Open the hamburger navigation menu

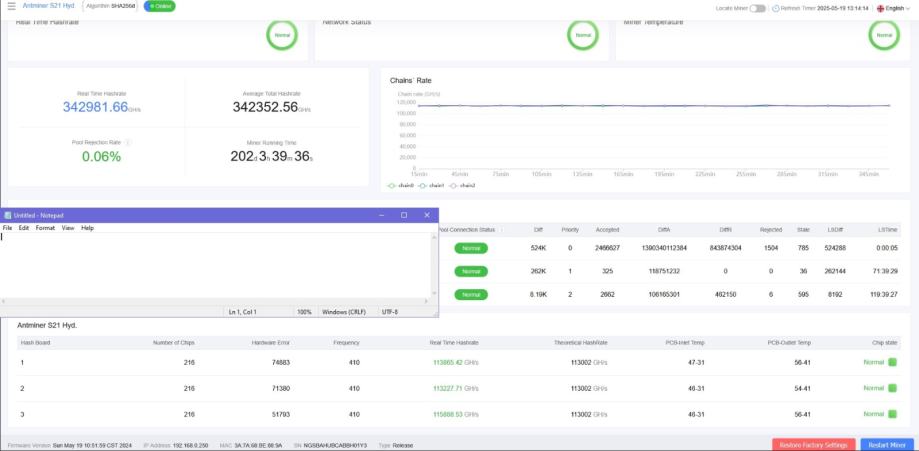point(12,6)
